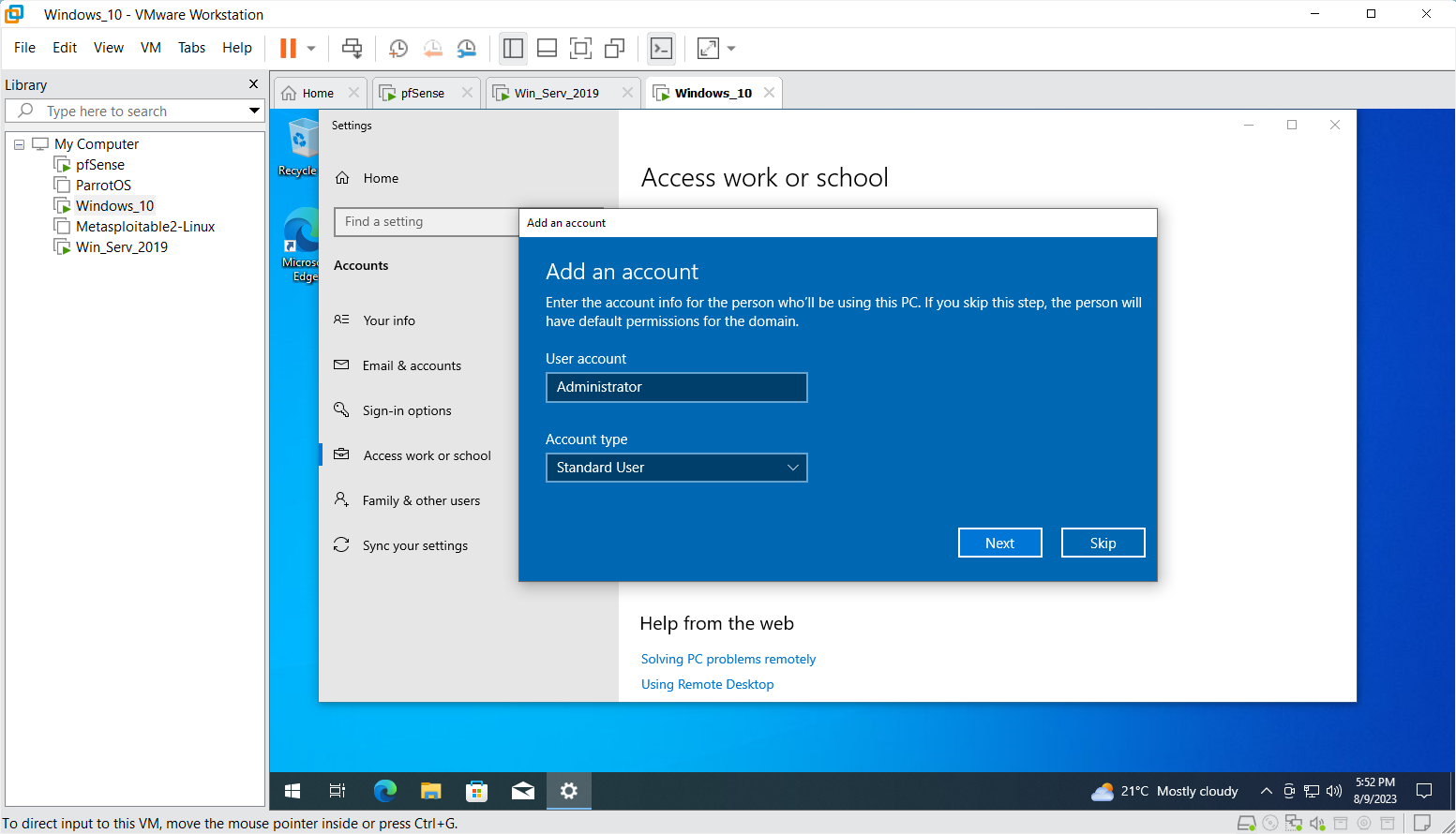Viewport: 1456px width, 834px height.
Task: Revert the virtual machine to its previous snapshot
Action: click(x=432, y=48)
